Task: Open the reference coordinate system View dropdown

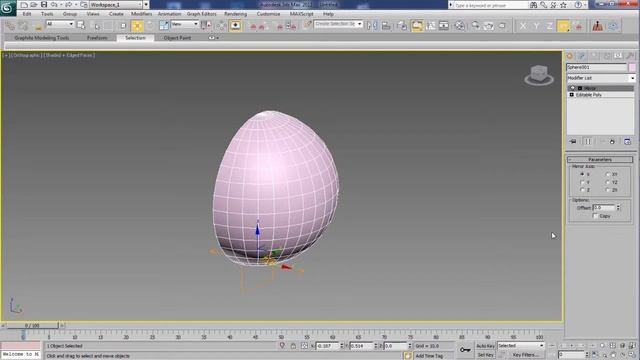Action: (x=184, y=24)
